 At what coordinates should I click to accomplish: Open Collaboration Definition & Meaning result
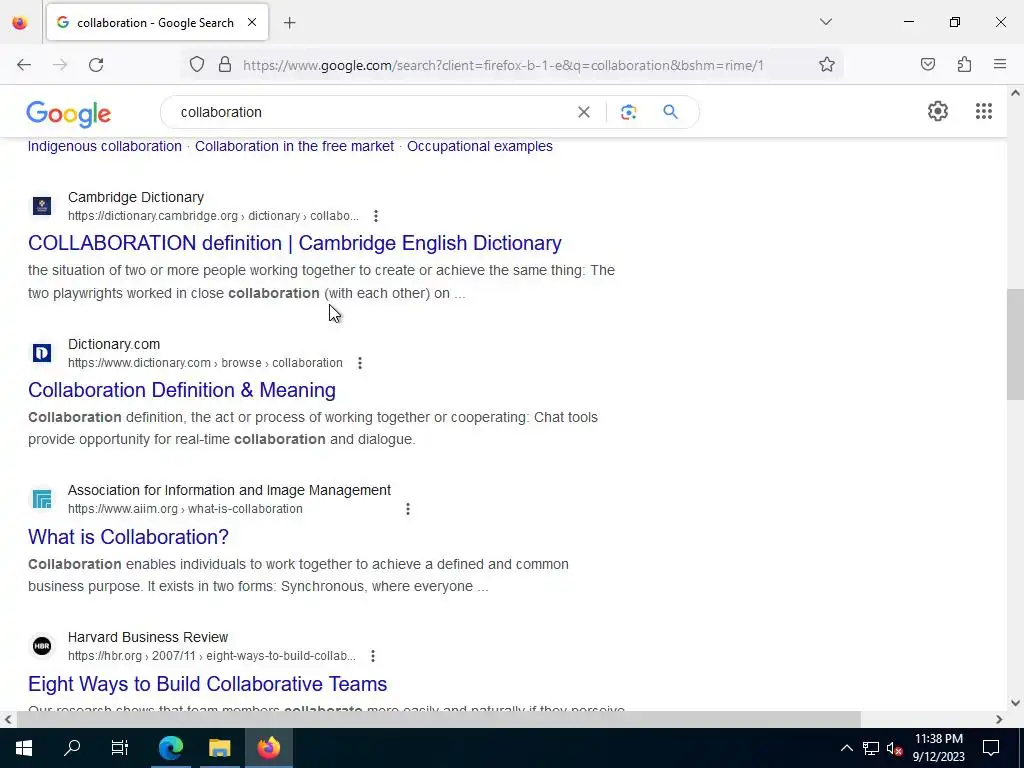coord(182,390)
